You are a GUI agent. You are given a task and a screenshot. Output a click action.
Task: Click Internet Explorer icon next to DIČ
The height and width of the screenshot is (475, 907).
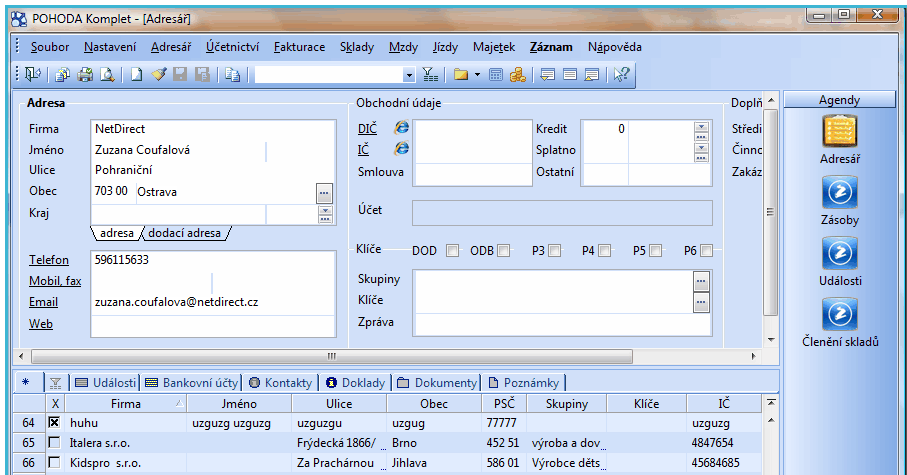click(x=401, y=127)
